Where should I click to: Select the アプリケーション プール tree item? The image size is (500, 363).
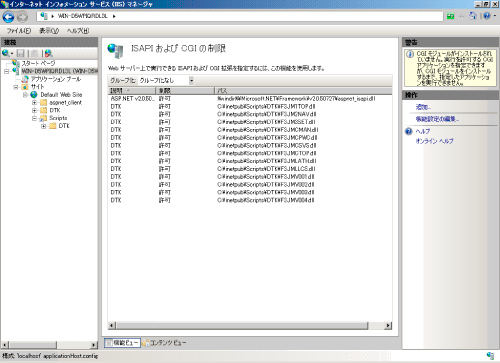pos(56,79)
